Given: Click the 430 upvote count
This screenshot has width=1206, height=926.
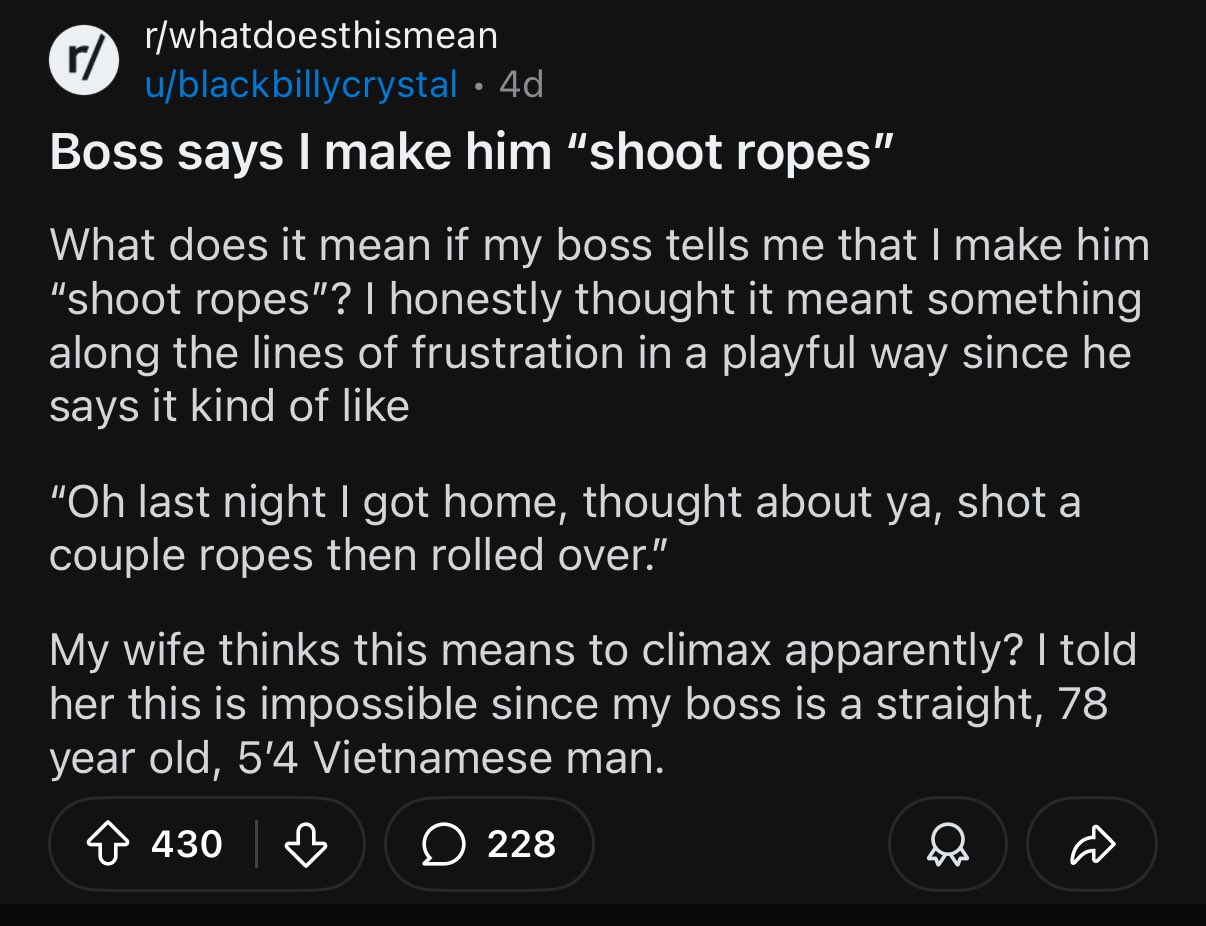Looking at the screenshot, I should tap(187, 844).
